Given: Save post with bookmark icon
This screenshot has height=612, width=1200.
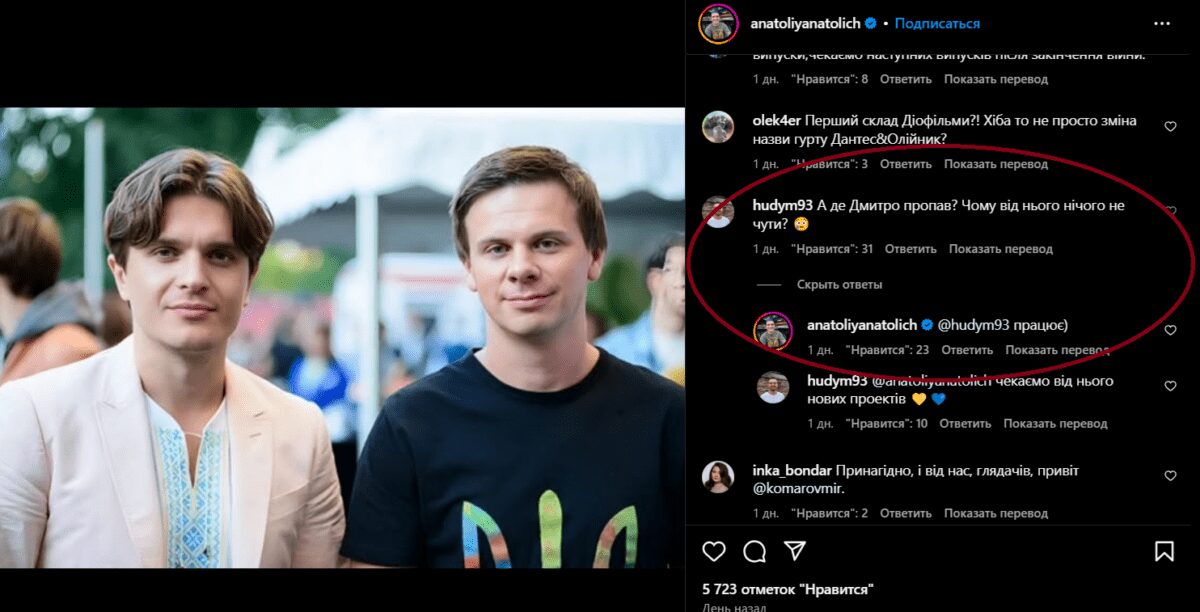Looking at the screenshot, I should [x=1164, y=551].
